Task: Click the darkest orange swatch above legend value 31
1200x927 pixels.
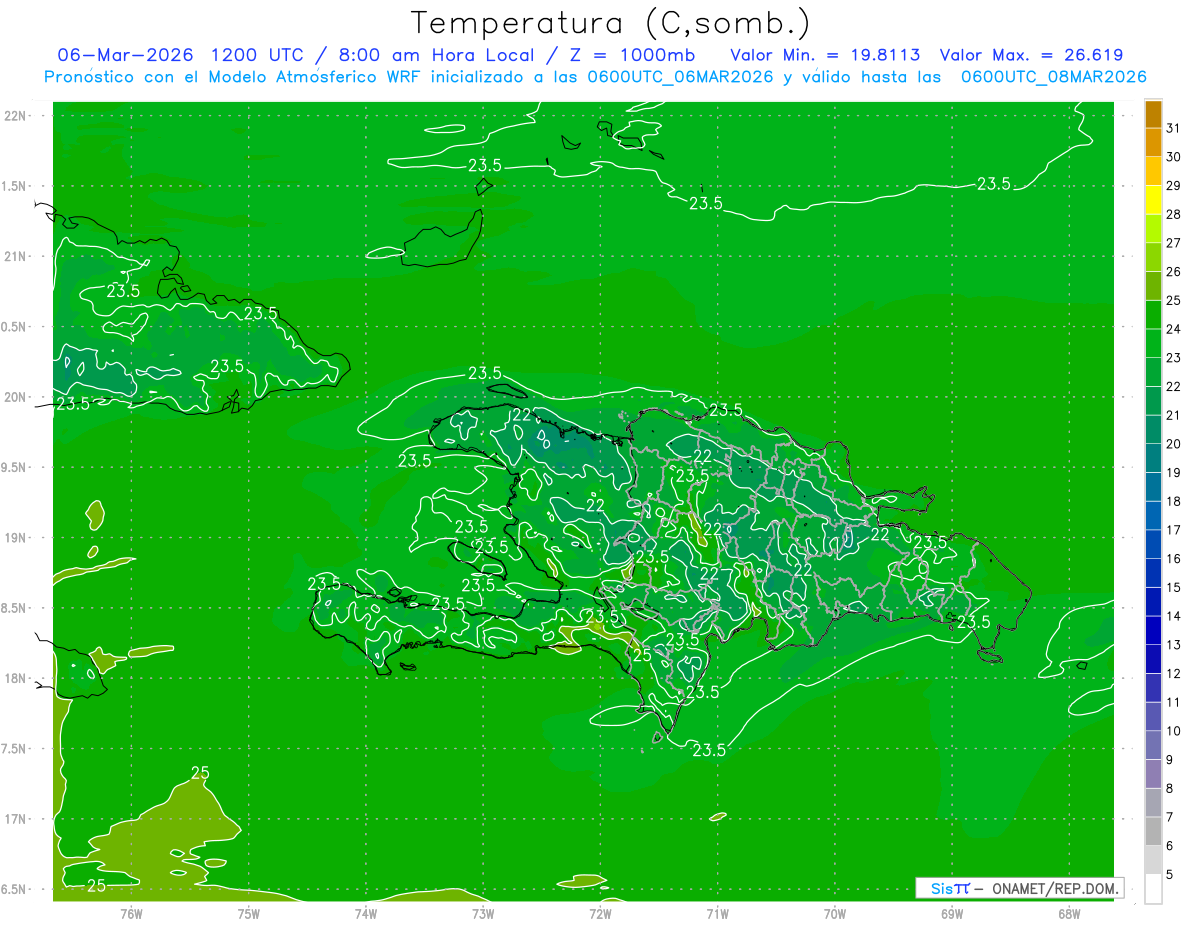Action: [x=1153, y=112]
